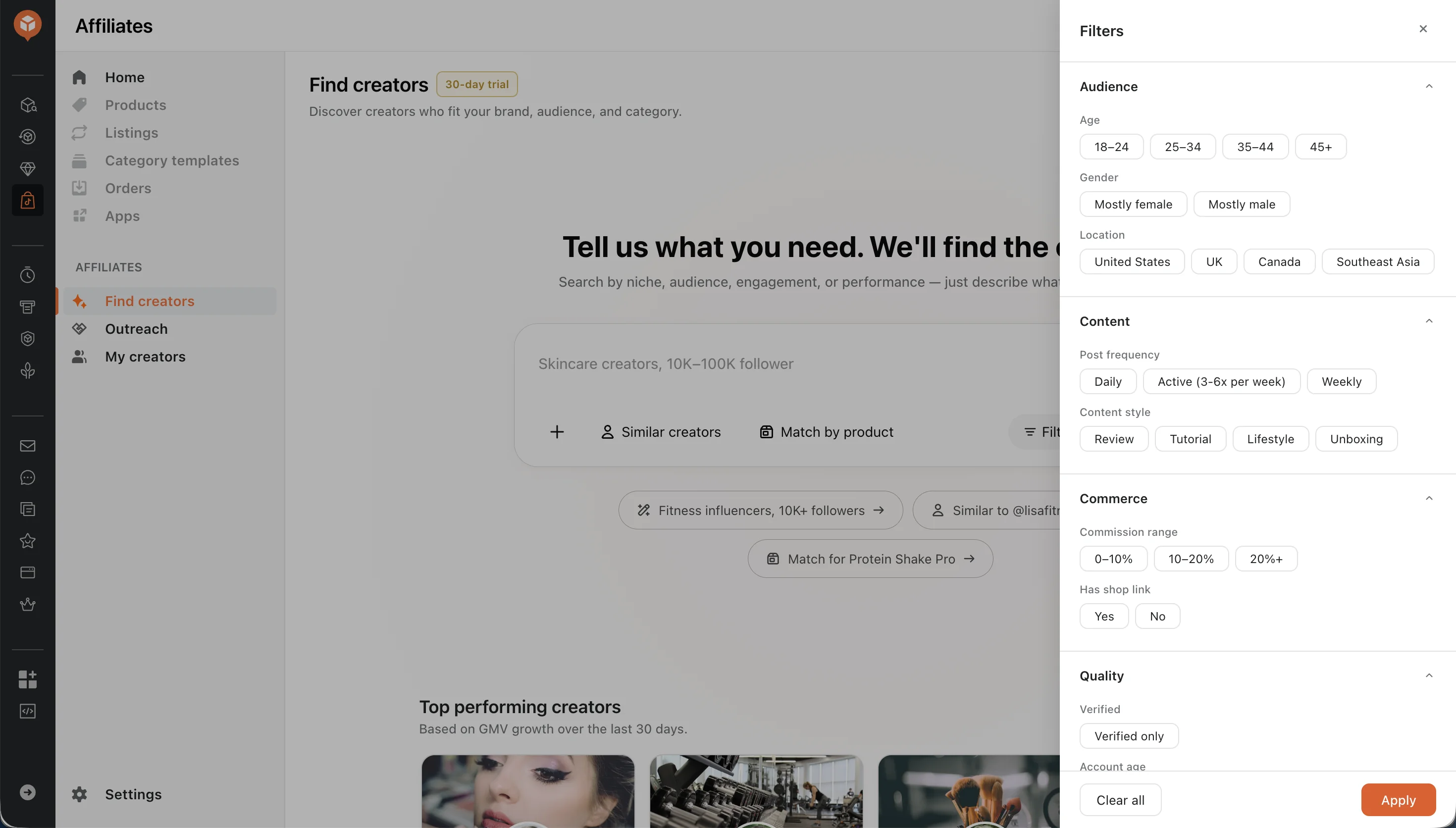Collapse the Commerce filter section

point(1429,499)
